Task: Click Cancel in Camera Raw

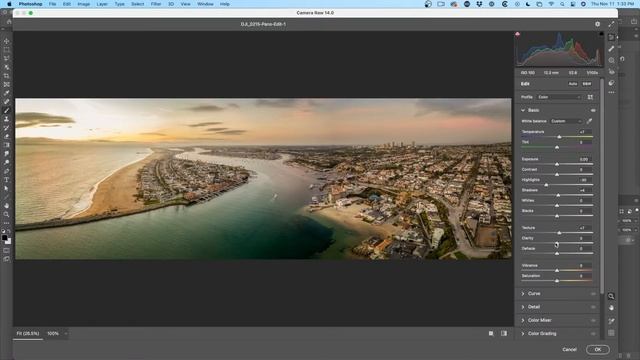Action: coord(569,349)
